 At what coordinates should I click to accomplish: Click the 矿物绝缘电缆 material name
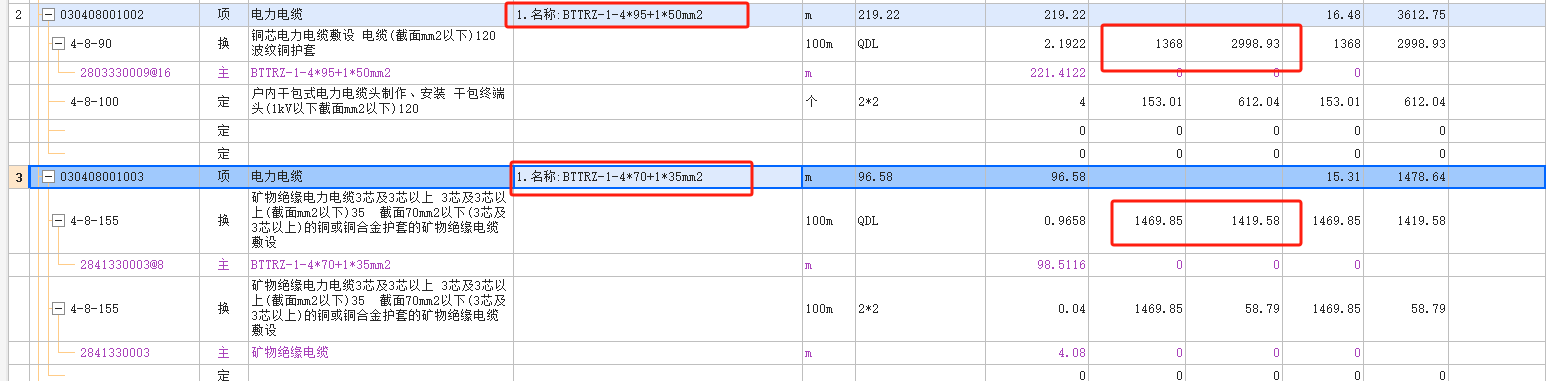(290, 353)
